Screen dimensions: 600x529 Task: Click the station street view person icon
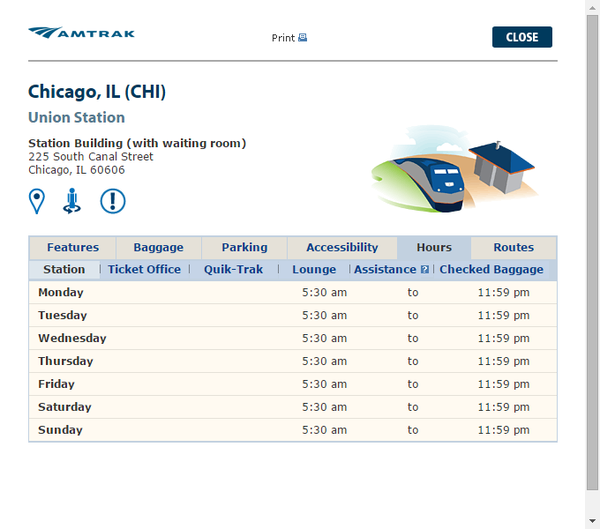72,201
